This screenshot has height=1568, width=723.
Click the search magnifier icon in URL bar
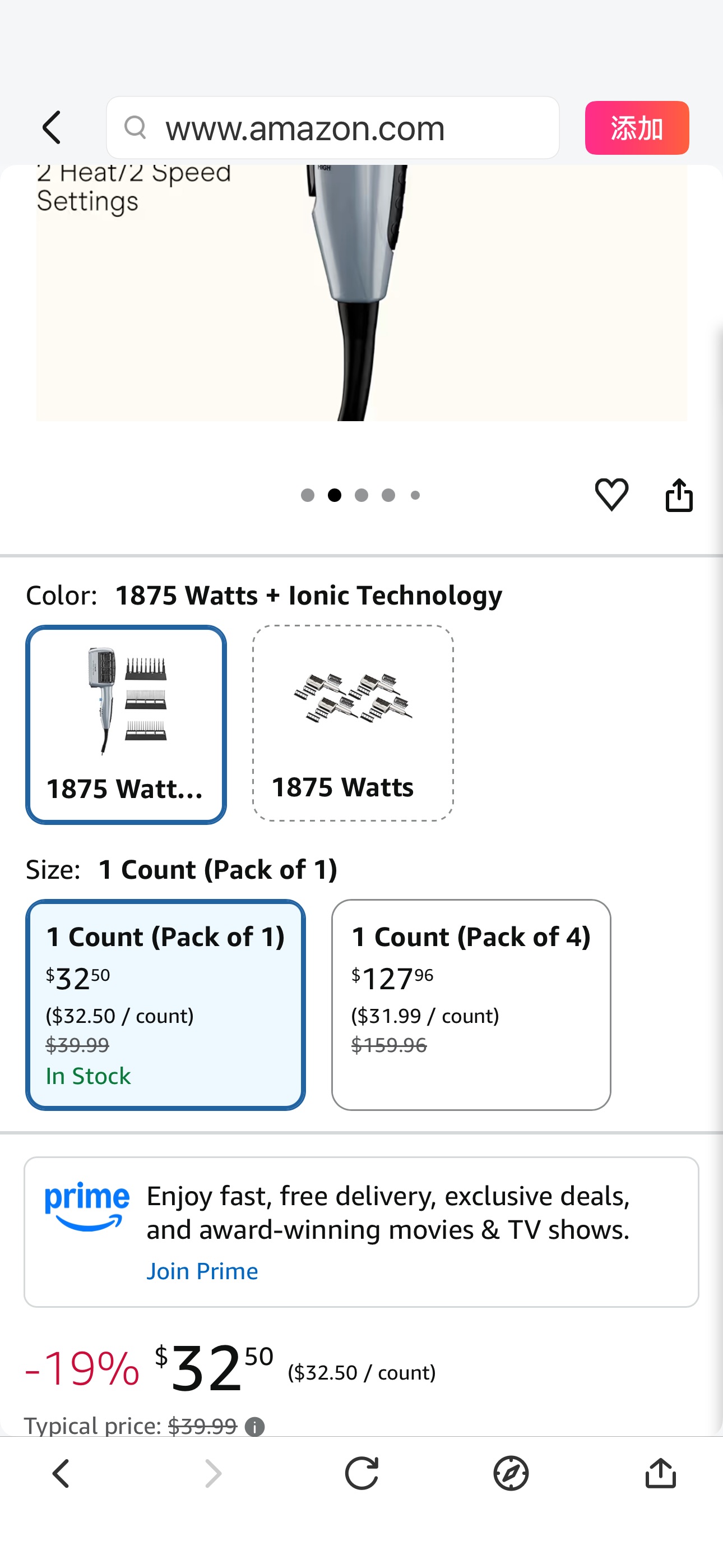tap(135, 128)
